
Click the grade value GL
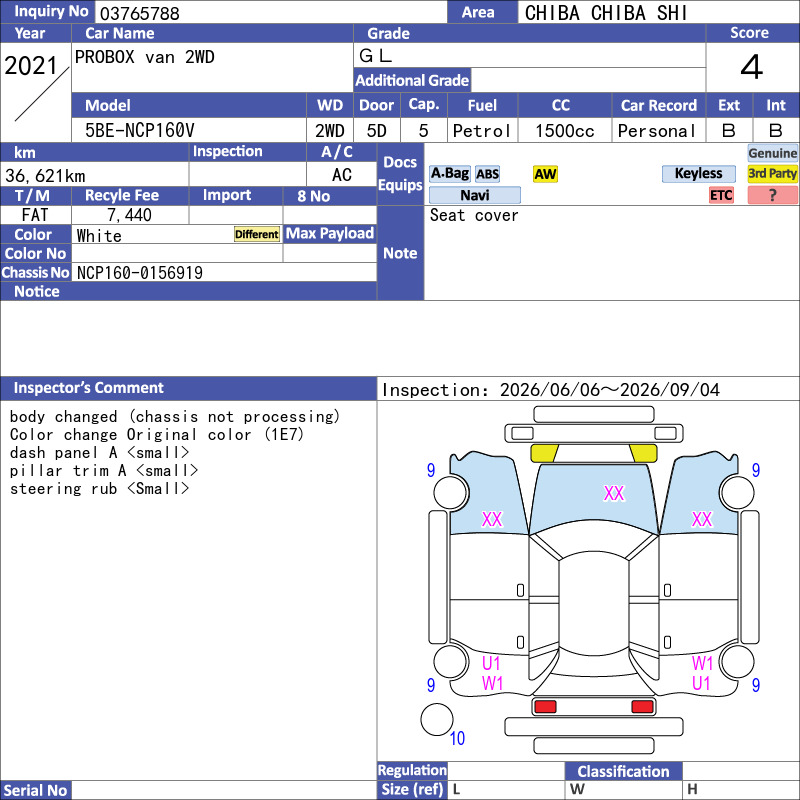pos(376,56)
